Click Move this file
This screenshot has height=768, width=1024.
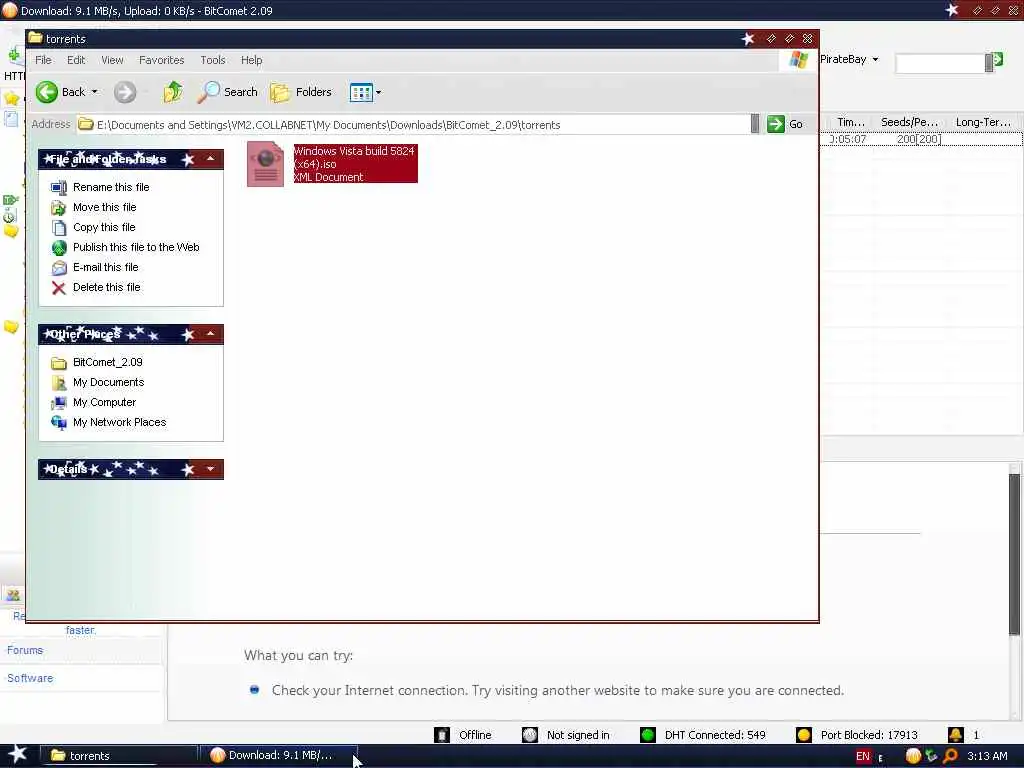pyautogui.click(x=104, y=207)
